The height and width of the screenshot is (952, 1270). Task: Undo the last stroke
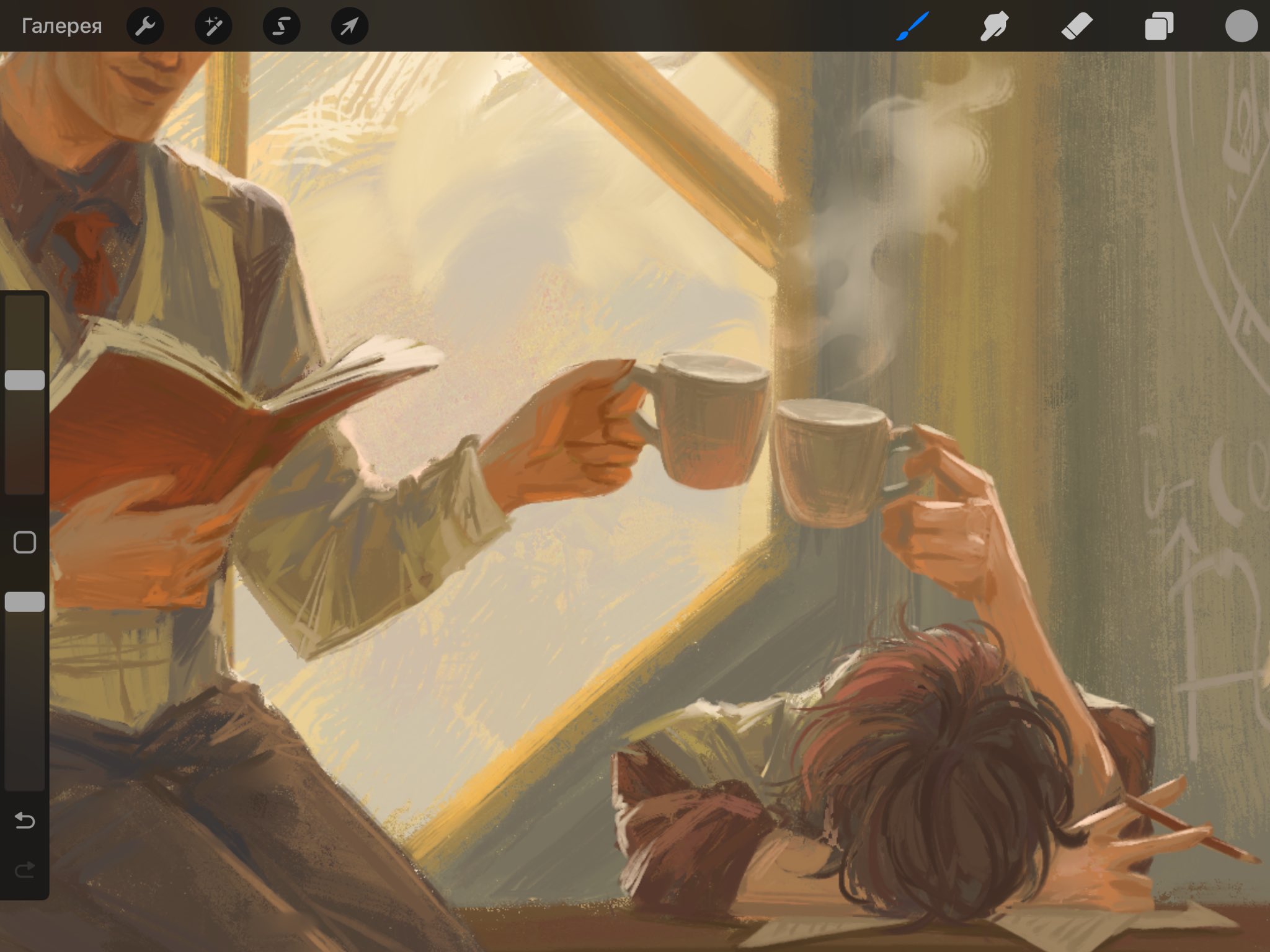click(25, 821)
